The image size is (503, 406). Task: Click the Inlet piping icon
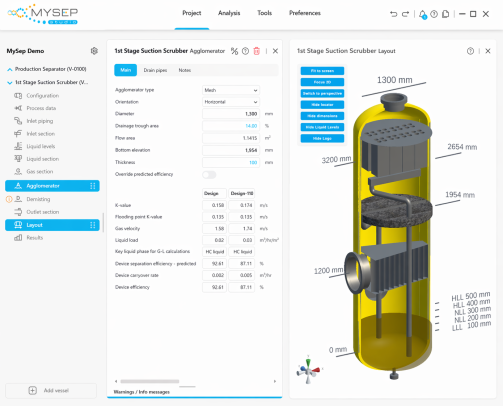click(x=18, y=121)
